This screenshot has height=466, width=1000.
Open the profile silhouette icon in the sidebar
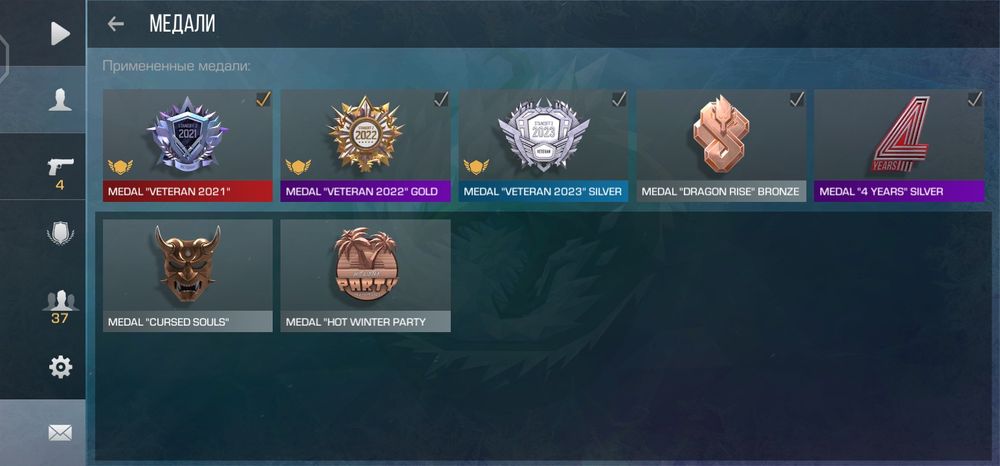pos(60,100)
